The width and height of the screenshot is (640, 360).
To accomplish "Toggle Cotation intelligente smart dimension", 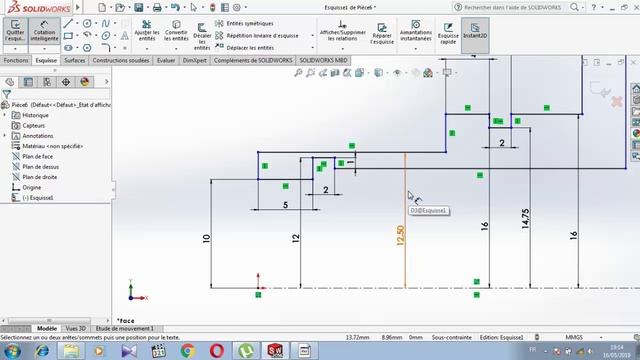I will point(44,31).
